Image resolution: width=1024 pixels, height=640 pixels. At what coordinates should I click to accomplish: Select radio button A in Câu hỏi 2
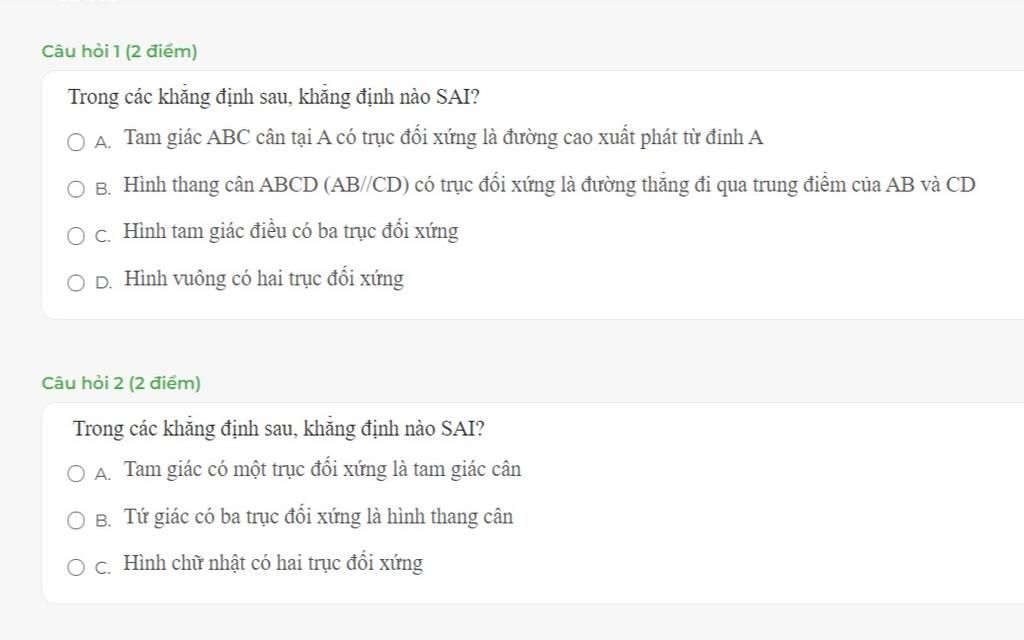pyautogui.click(x=76, y=473)
